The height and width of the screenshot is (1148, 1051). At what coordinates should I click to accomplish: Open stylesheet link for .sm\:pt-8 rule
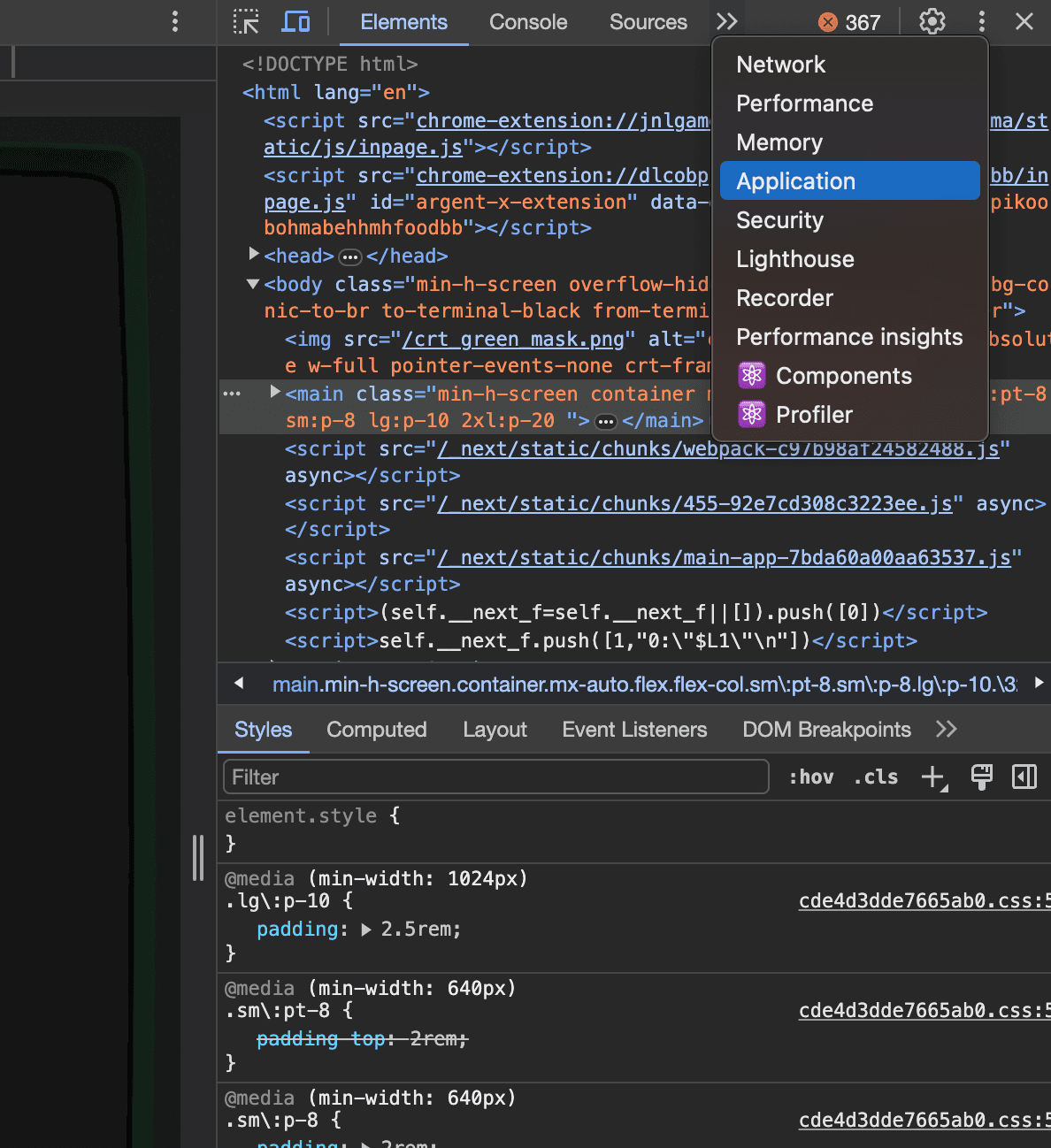point(924,1011)
